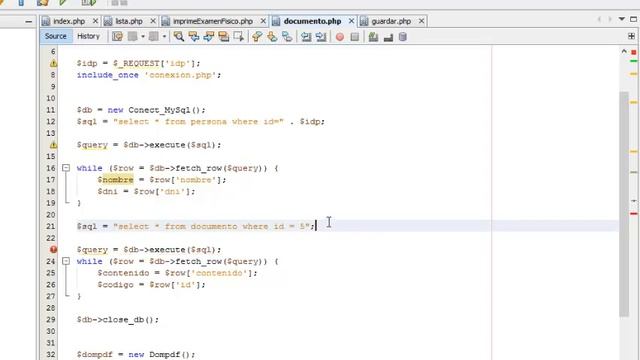Open the lista.php tab
The height and width of the screenshot is (360, 640).
(x=129, y=21)
